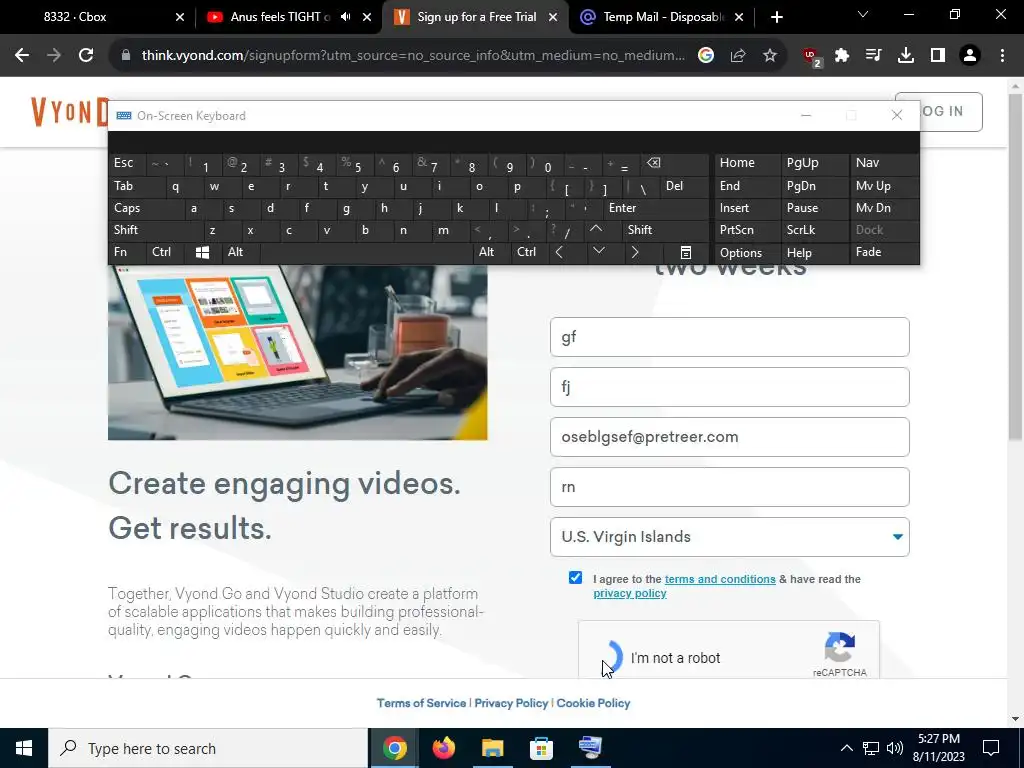
Task: Reload the Vyond signup page
Action: pyautogui.click(x=86, y=56)
